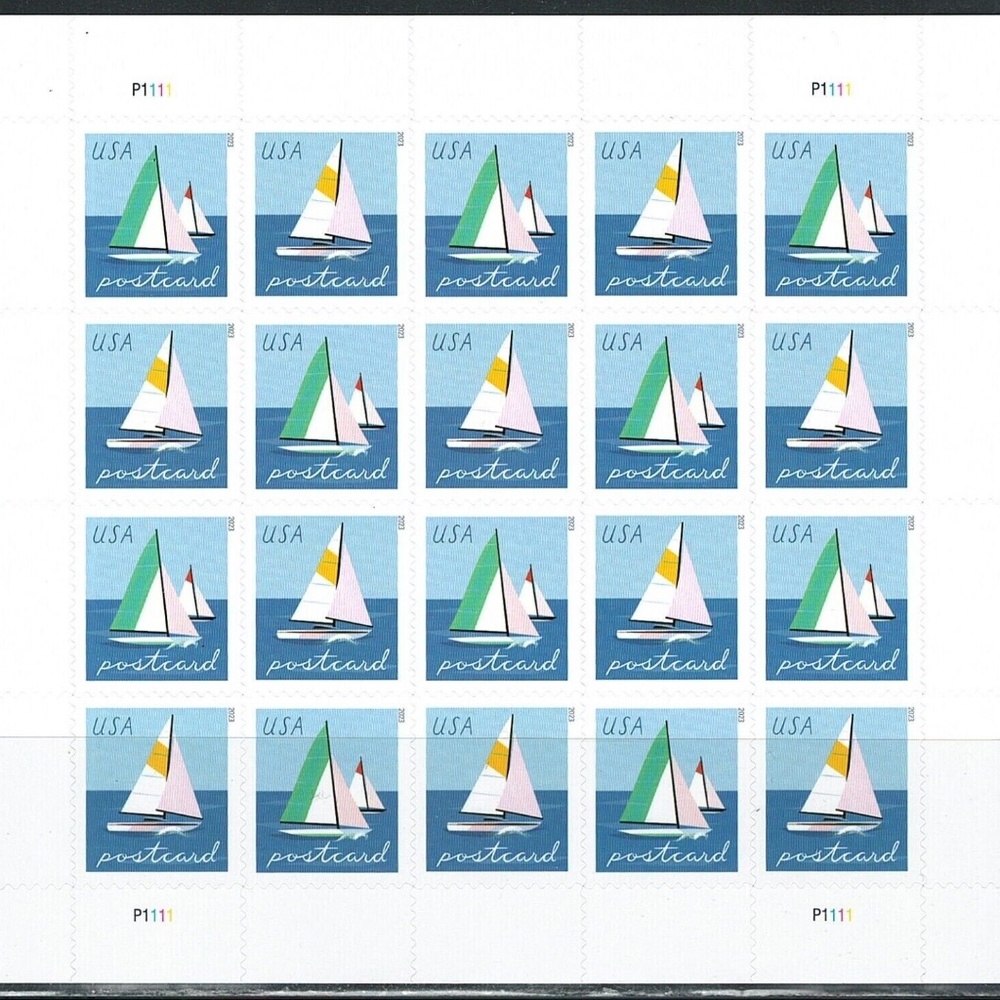Select the yellow-sail stamp, first row, second column

pyautogui.click(x=326, y=214)
